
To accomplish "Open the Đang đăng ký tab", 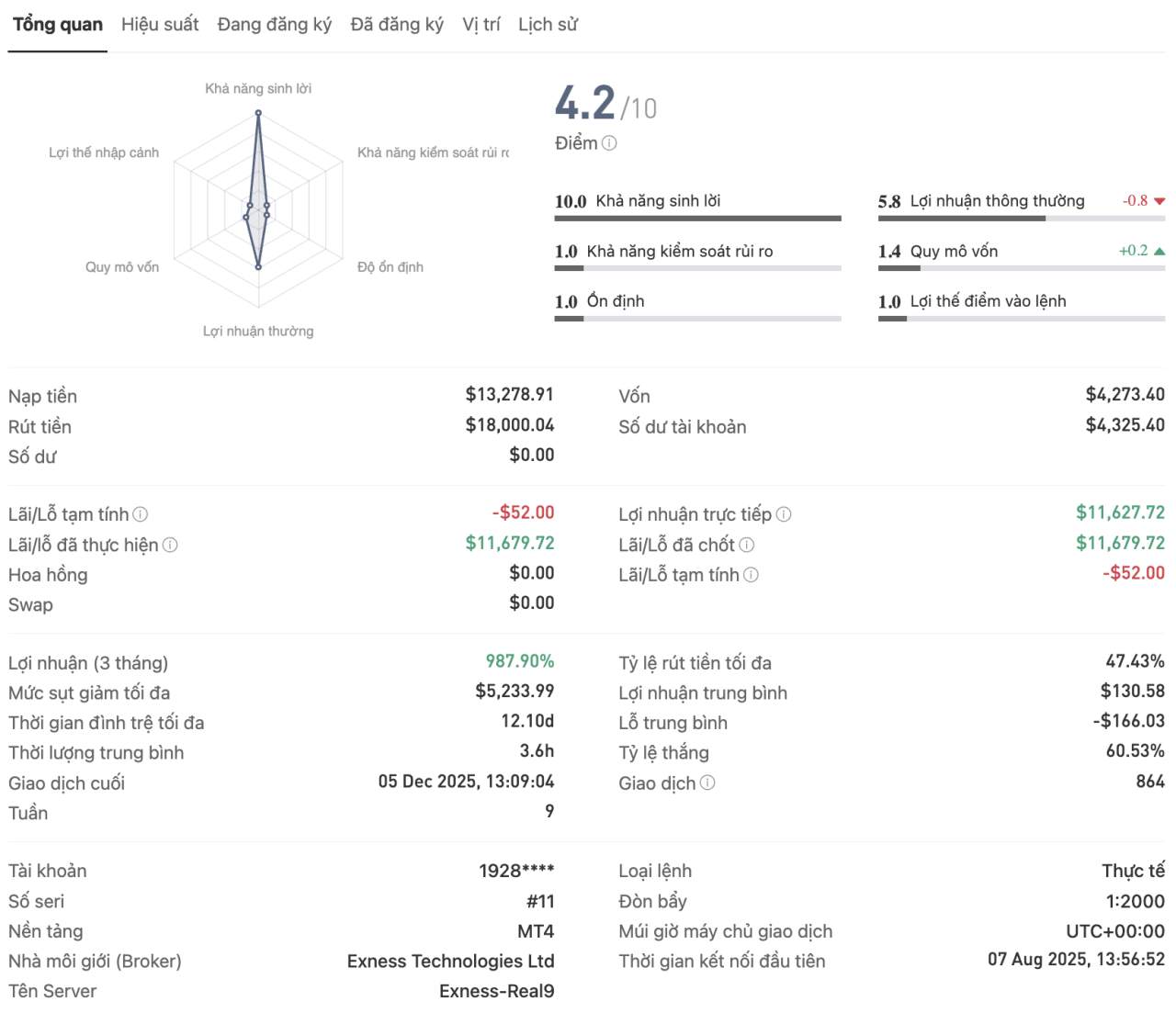I will pos(274,25).
